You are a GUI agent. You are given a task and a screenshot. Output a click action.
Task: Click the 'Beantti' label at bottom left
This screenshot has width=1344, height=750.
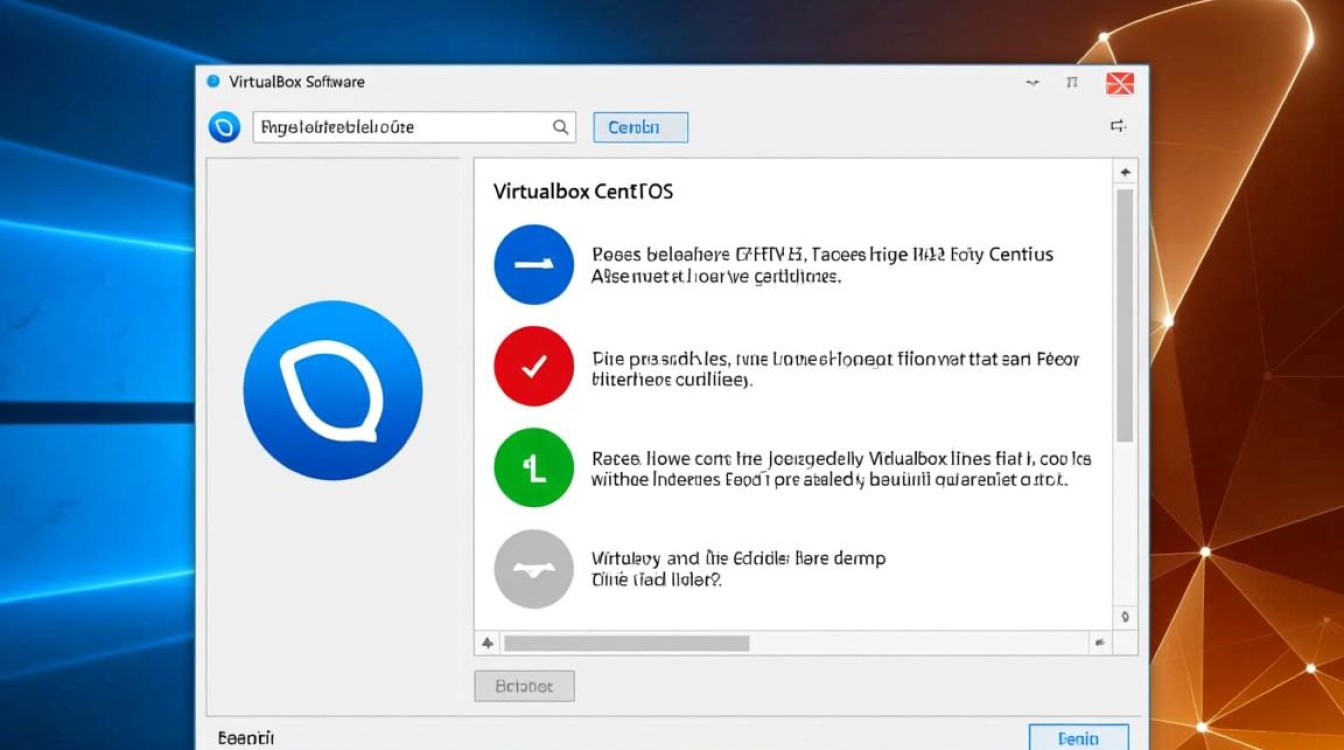pos(246,738)
